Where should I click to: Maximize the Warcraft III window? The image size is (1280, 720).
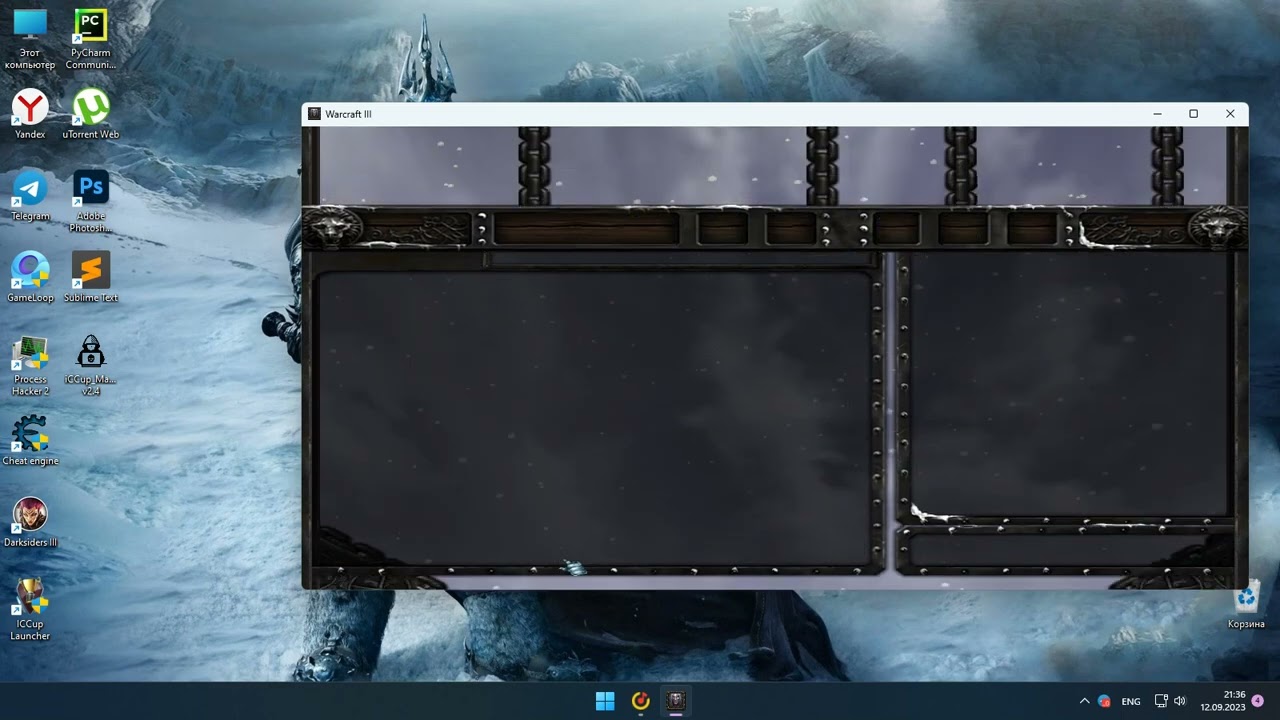[1193, 114]
